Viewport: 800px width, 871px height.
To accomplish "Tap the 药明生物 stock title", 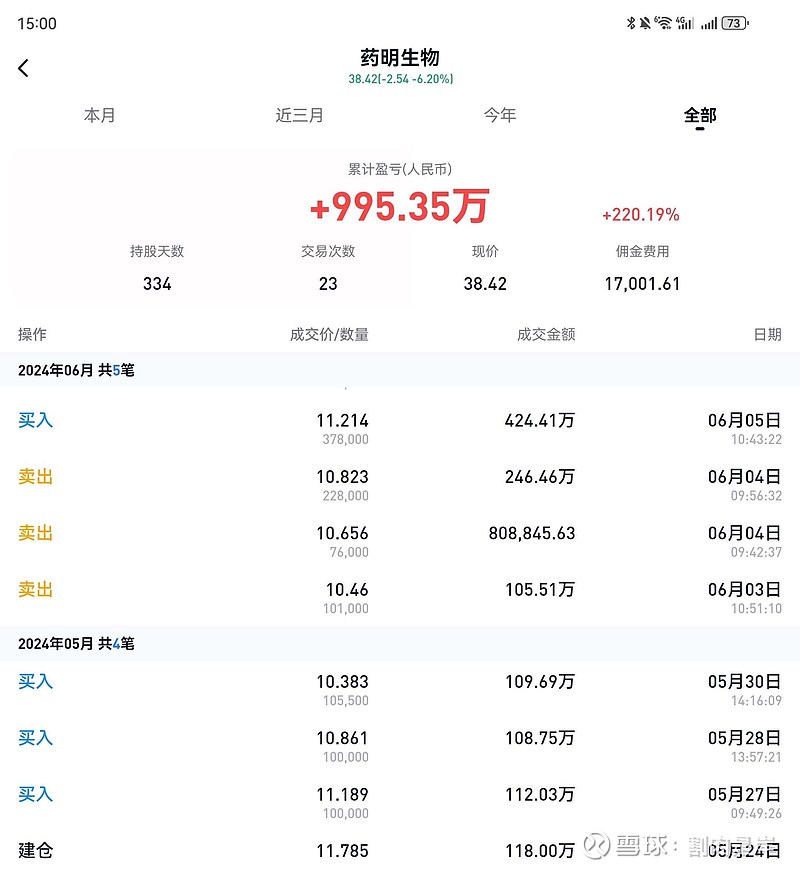I will click(x=400, y=57).
